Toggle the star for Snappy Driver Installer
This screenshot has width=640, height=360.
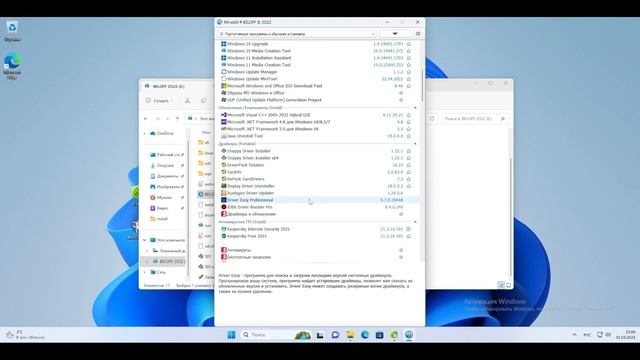click(409, 151)
